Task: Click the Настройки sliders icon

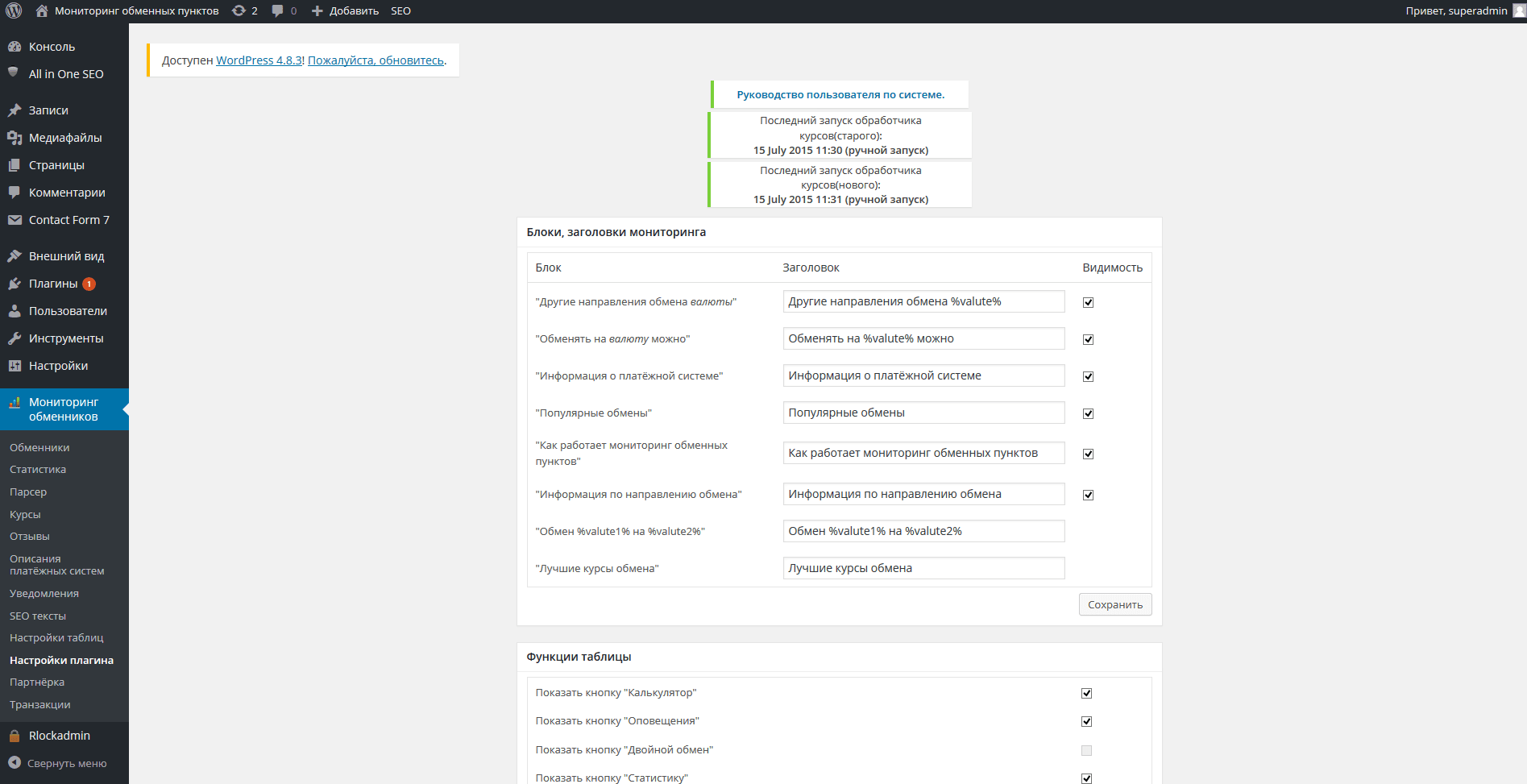Action: [15, 366]
